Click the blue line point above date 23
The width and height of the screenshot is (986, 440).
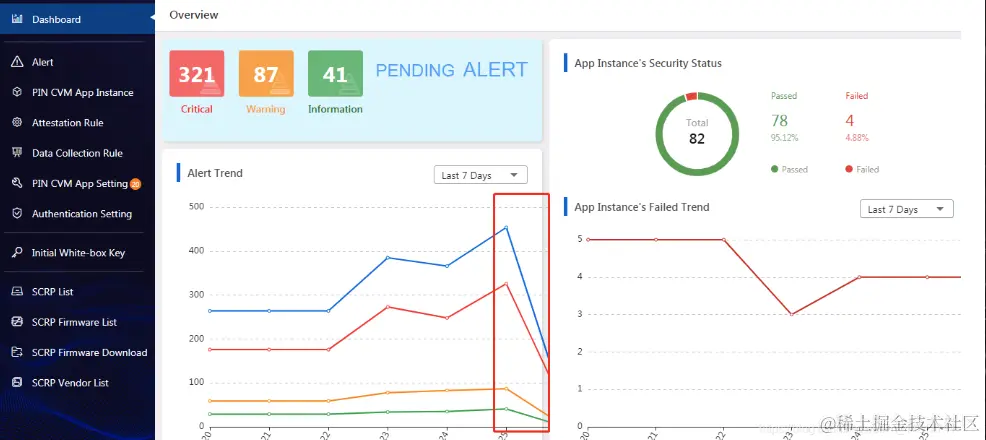tap(388, 257)
